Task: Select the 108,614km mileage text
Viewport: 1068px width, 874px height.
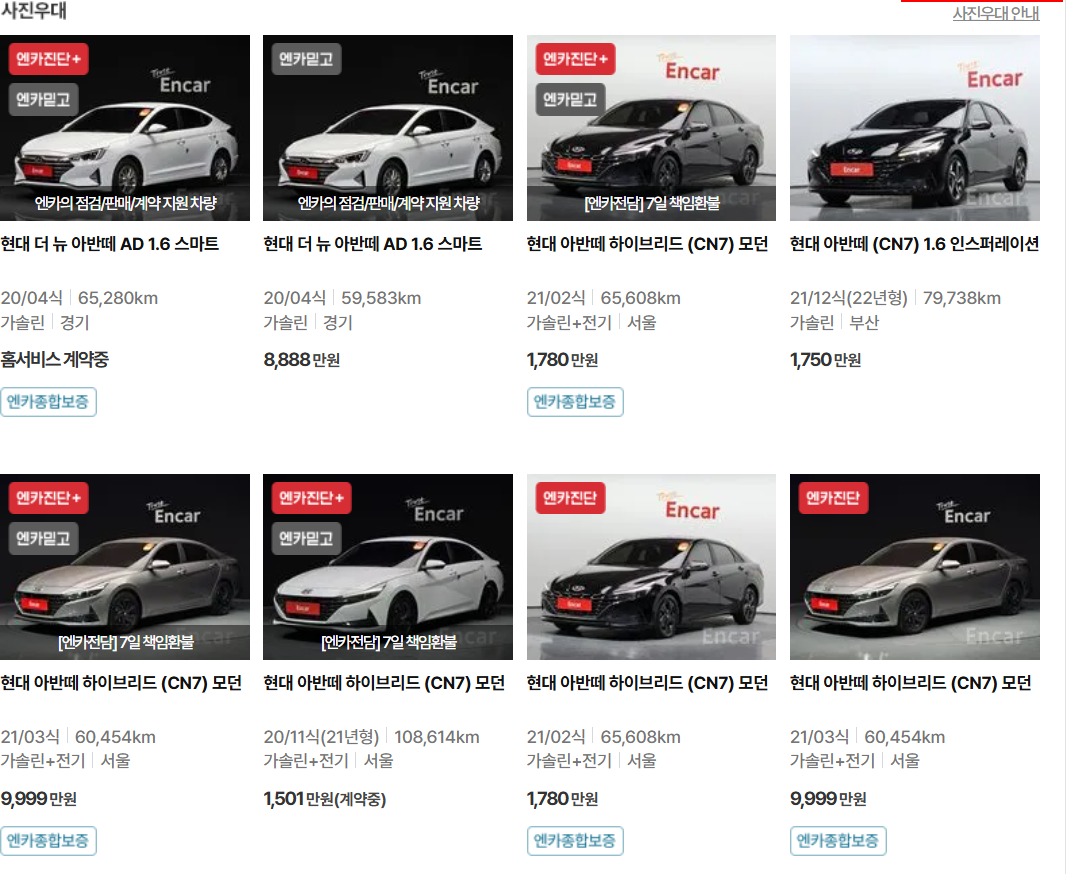Action: (x=437, y=737)
